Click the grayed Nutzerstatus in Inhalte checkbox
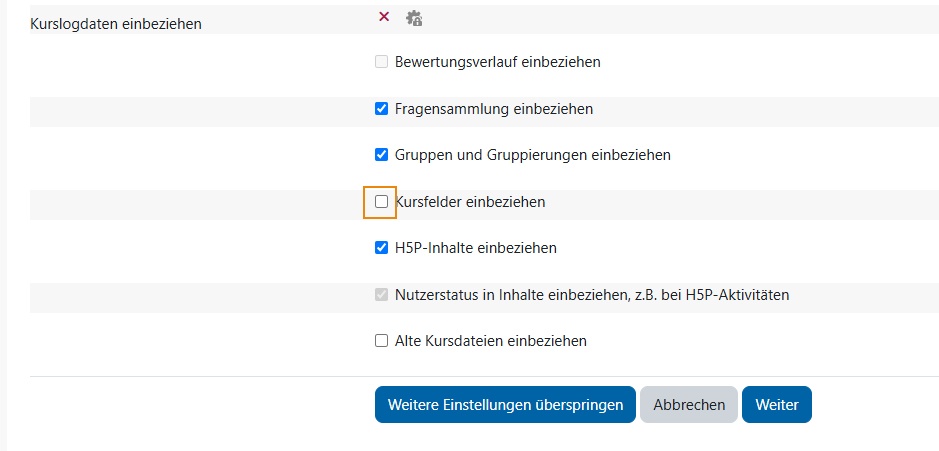 [x=381, y=295]
